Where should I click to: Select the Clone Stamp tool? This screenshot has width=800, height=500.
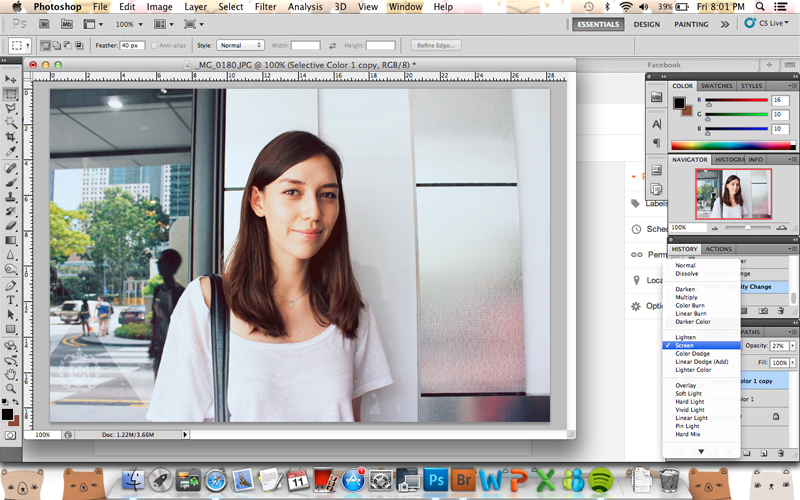(11, 196)
